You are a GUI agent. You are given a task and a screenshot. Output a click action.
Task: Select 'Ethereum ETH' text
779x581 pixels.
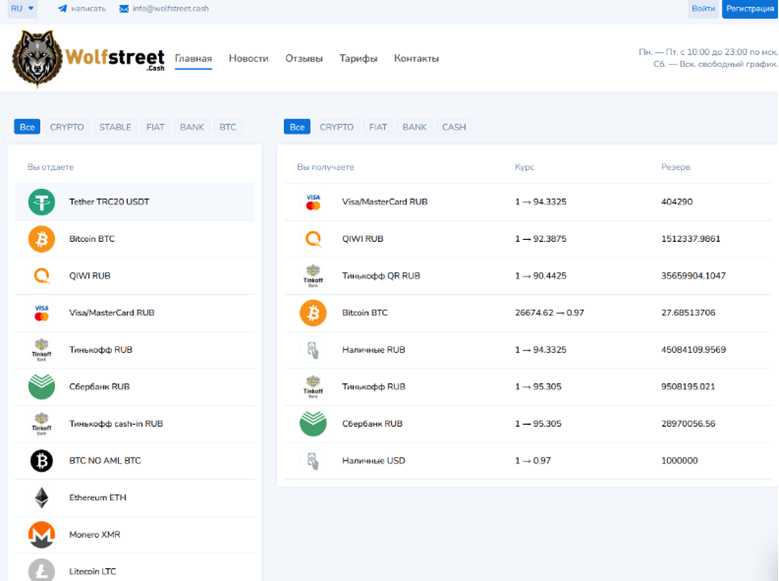tap(98, 498)
